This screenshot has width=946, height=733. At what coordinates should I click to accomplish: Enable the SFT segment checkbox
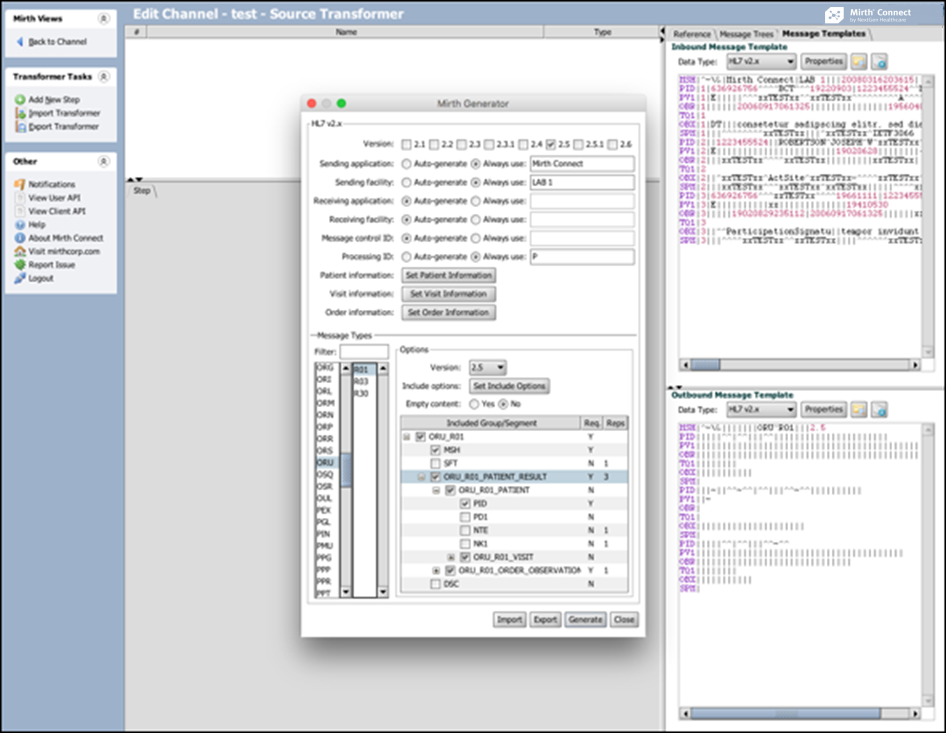pyautogui.click(x=435, y=464)
